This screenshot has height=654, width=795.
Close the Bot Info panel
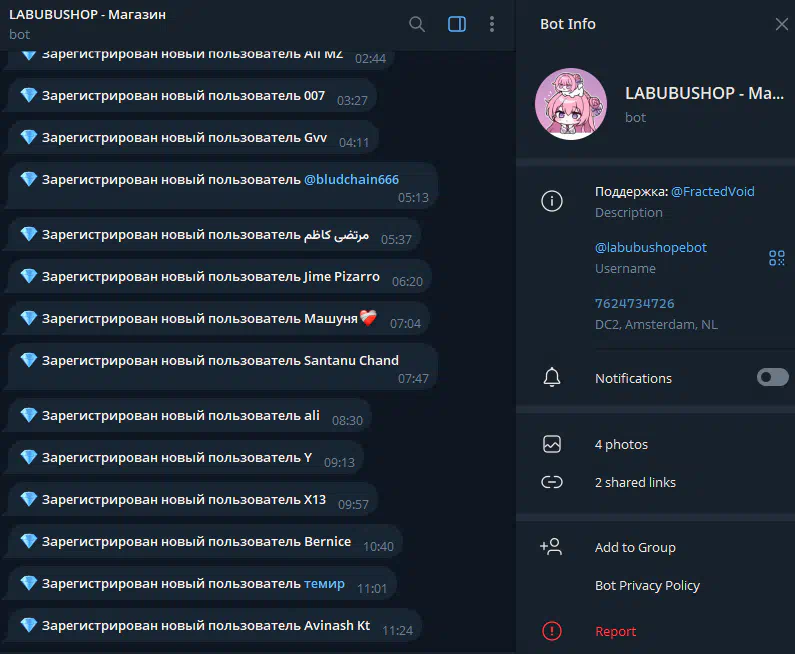[x=782, y=24]
